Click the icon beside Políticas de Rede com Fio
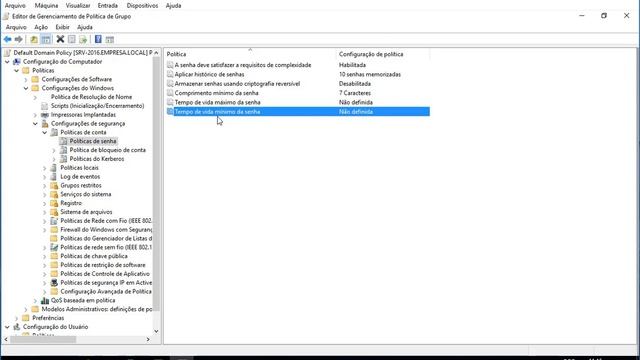 coord(54,221)
